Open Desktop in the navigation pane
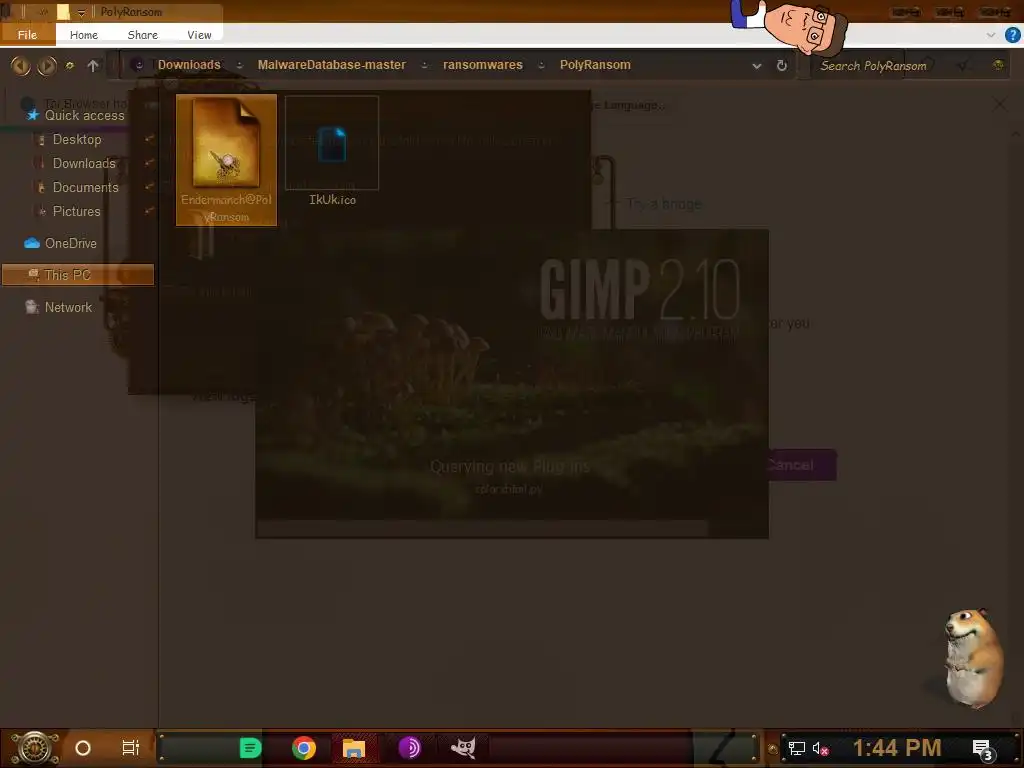This screenshot has height=768, width=1024. pyautogui.click(x=76, y=139)
